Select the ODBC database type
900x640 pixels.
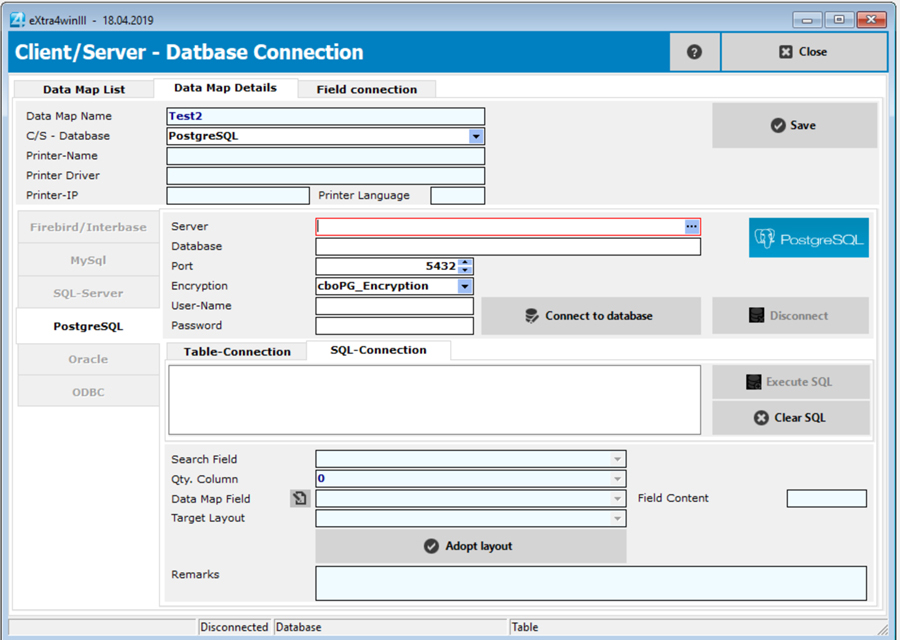[87, 391]
